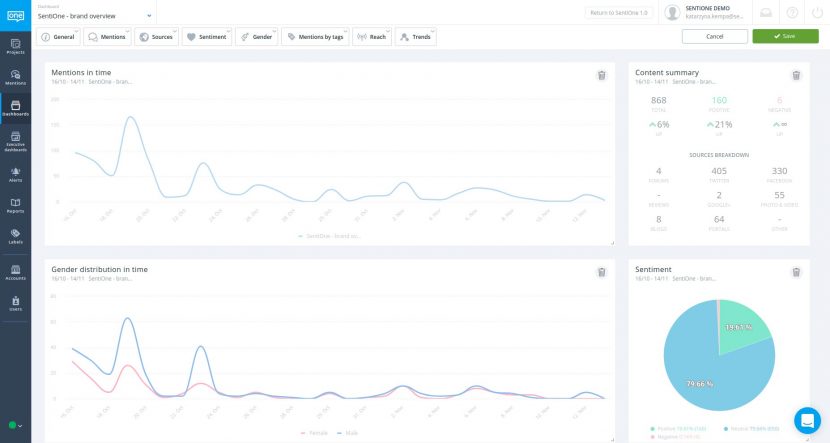
Task: Open the help question mark icon
Action: point(792,13)
